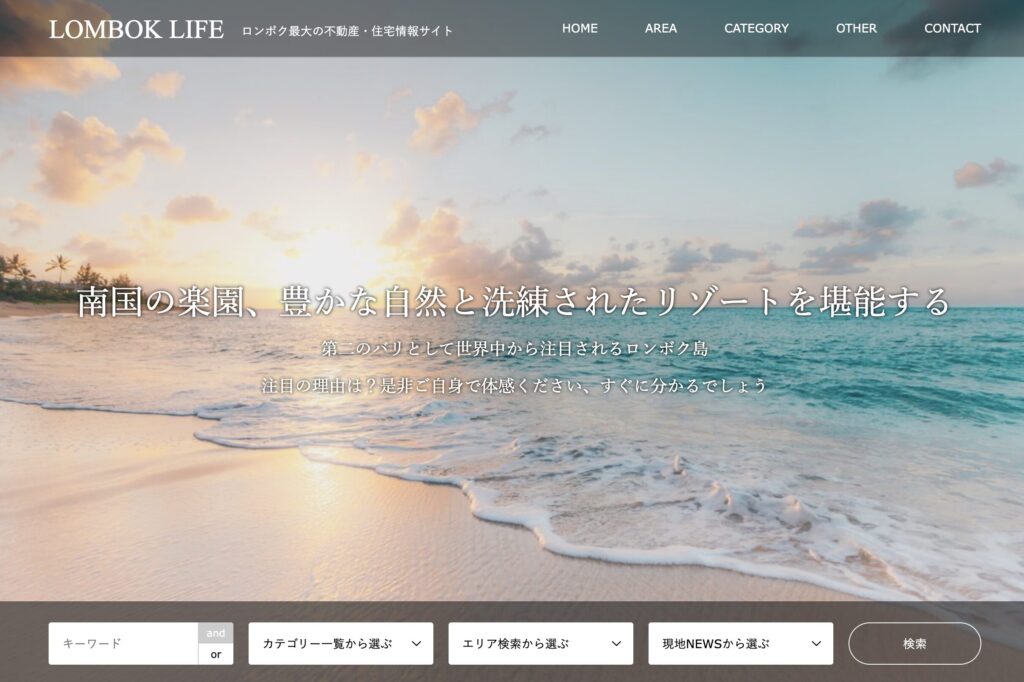
Task: Click the chevron arrow in the local NEWS selector
Action: coord(816,644)
